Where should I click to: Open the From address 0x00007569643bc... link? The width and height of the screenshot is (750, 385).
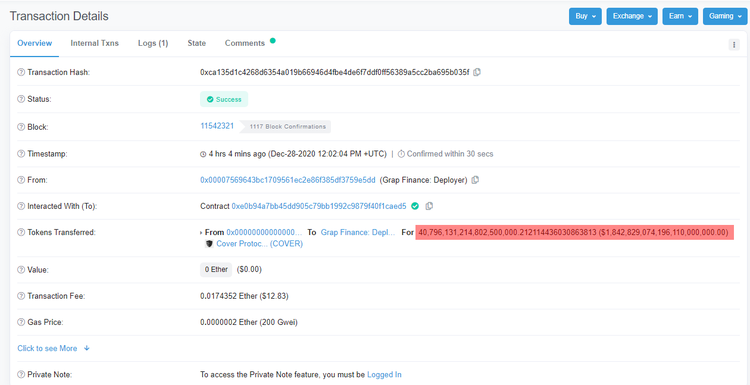click(x=287, y=180)
